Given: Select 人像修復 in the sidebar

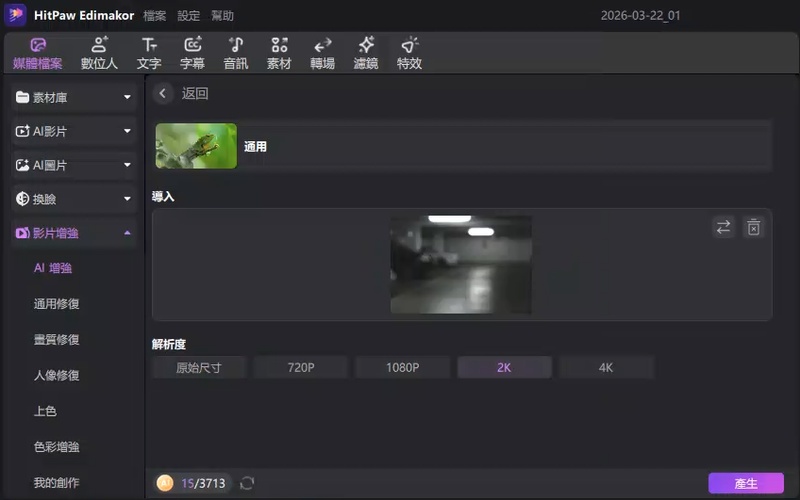Looking at the screenshot, I should click(56, 375).
